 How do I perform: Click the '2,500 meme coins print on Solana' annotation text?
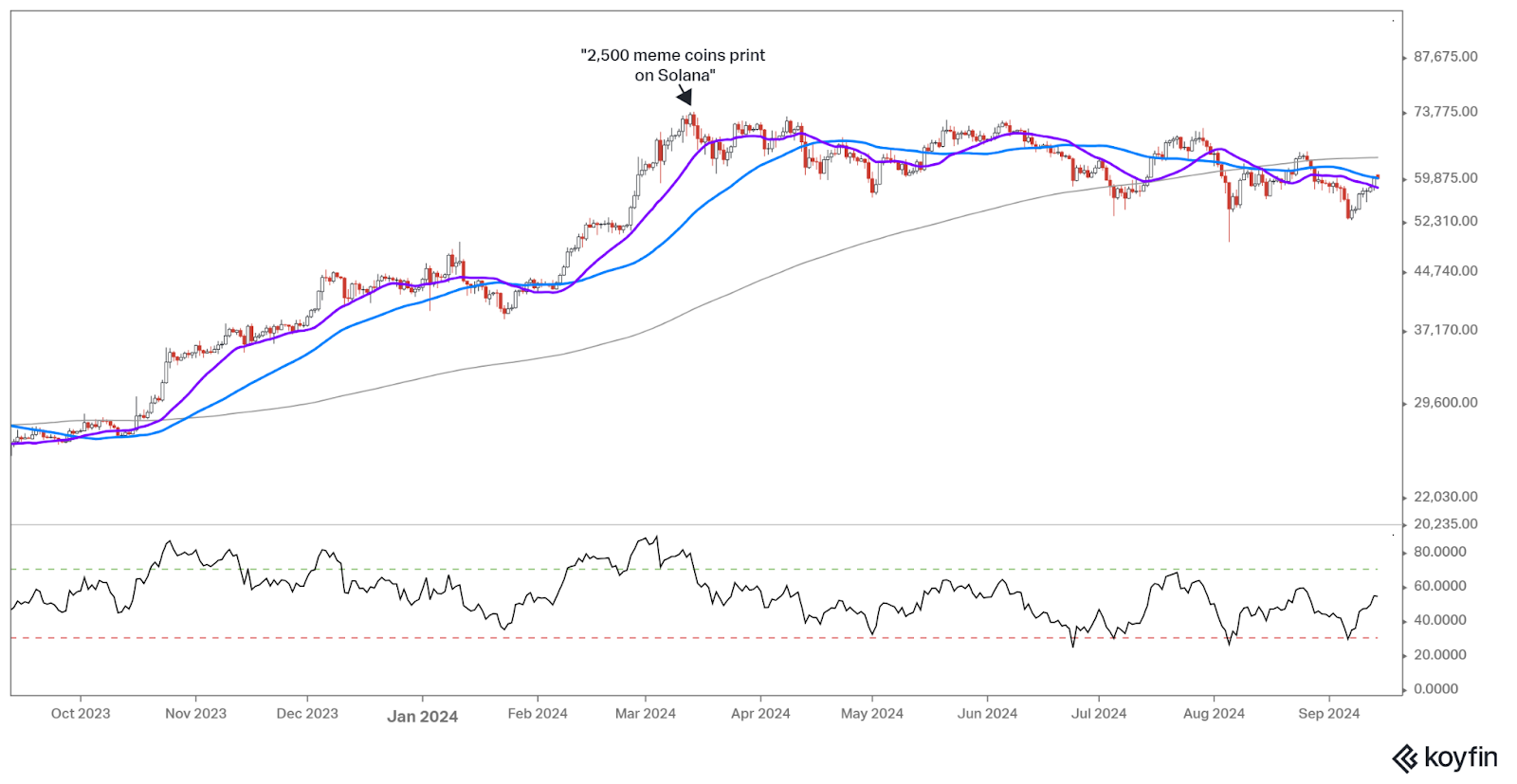tap(673, 65)
